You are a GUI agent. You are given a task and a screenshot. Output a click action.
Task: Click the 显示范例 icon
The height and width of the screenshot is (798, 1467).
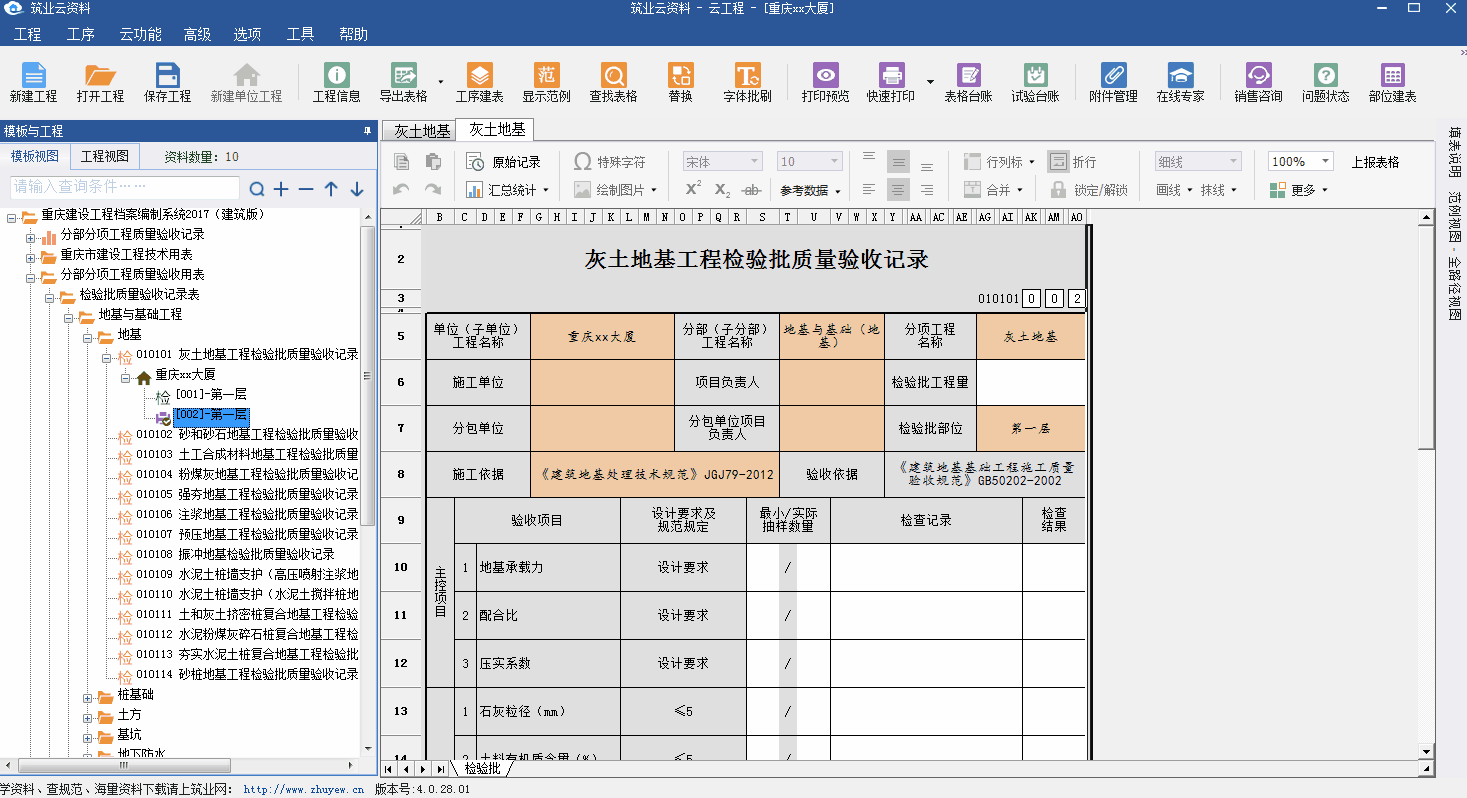[546, 76]
